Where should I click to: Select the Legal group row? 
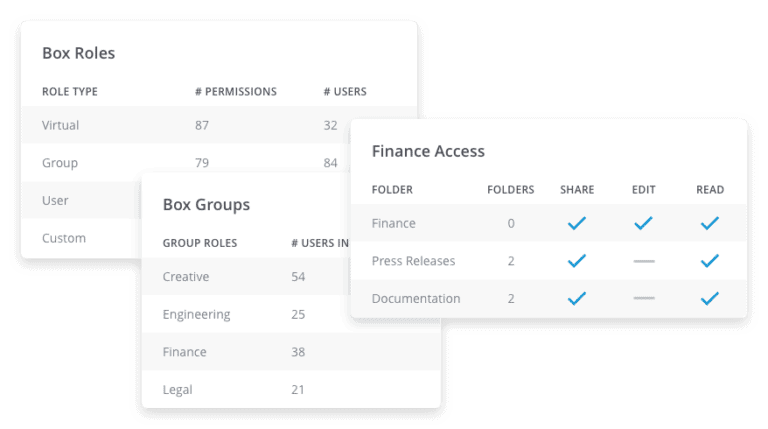coord(291,389)
